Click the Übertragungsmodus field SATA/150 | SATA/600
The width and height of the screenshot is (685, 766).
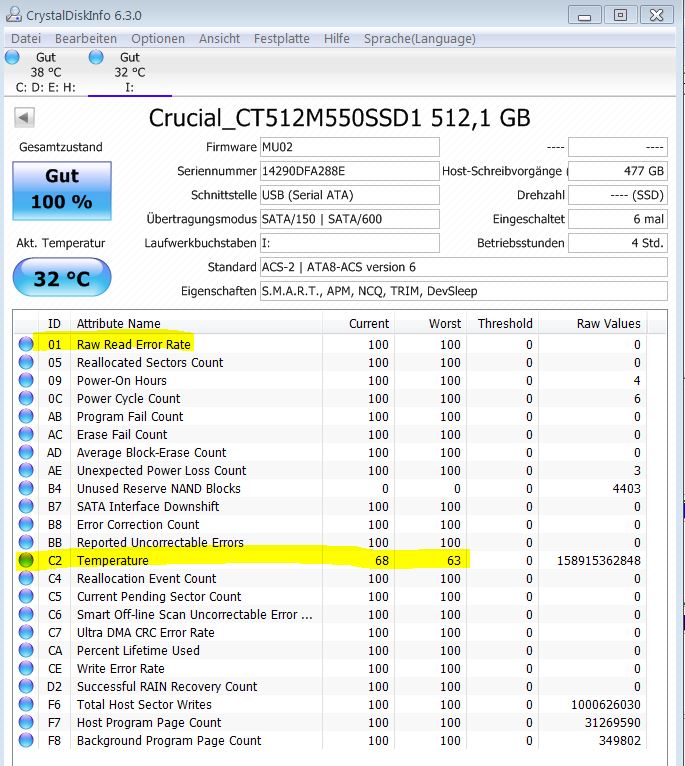[x=350, y=219]
